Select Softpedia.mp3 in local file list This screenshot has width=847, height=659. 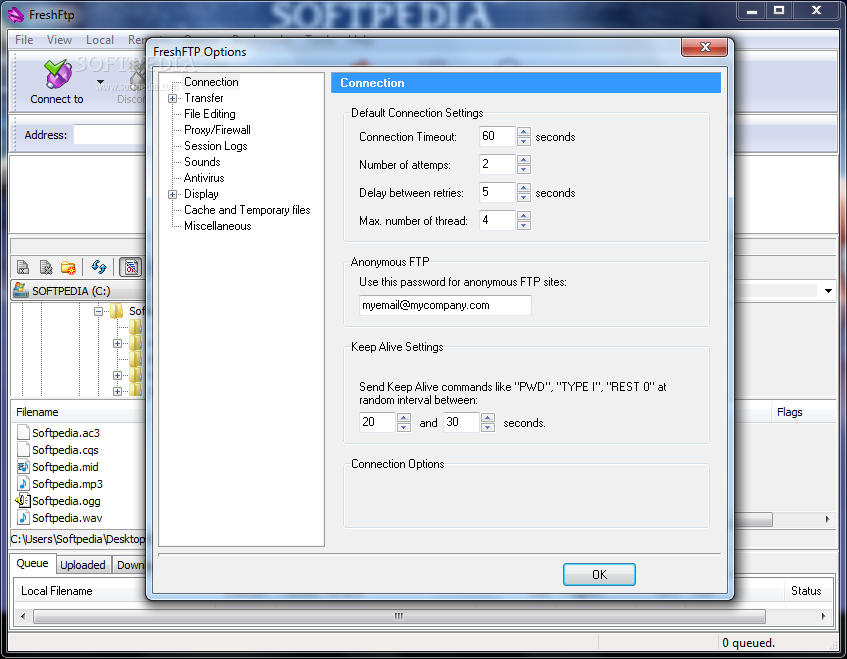tap(68, 484)
